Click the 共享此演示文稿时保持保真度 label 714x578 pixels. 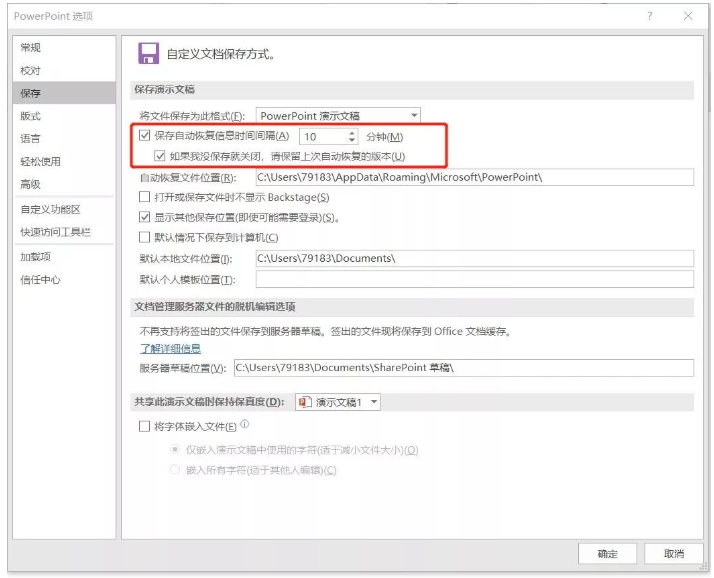coord(209,402)
